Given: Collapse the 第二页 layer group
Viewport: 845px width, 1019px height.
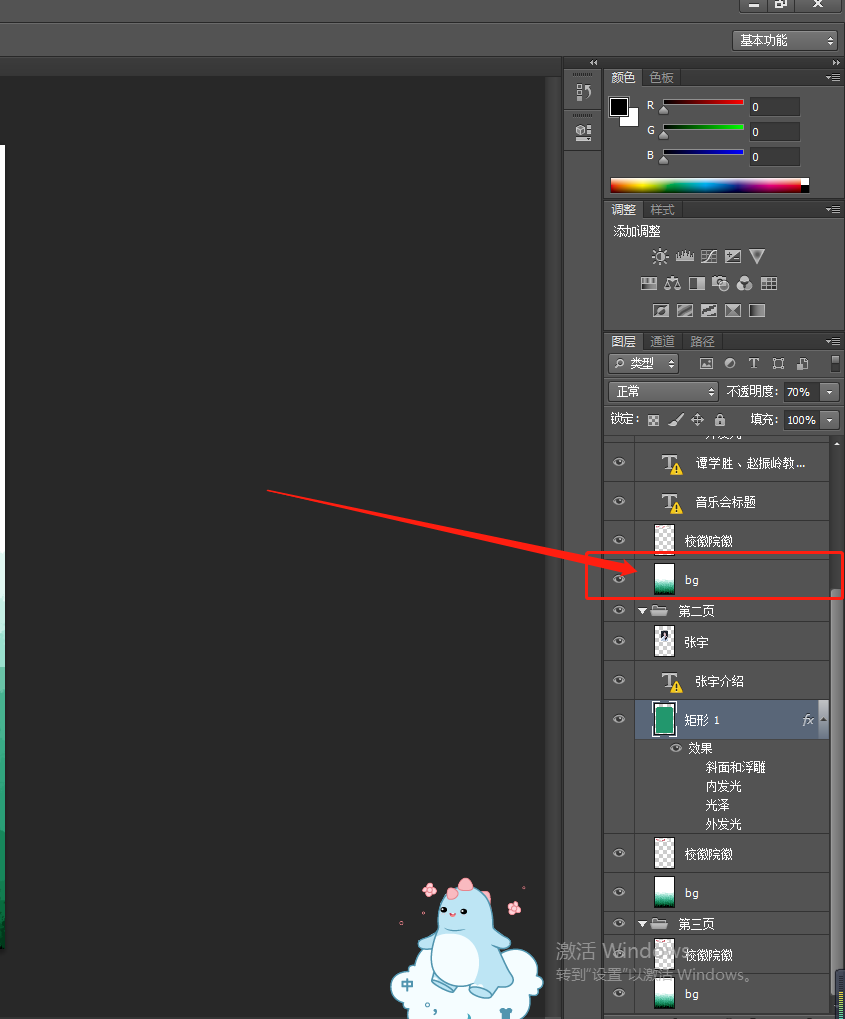Looking at the screenshot, I should point(642,611).
